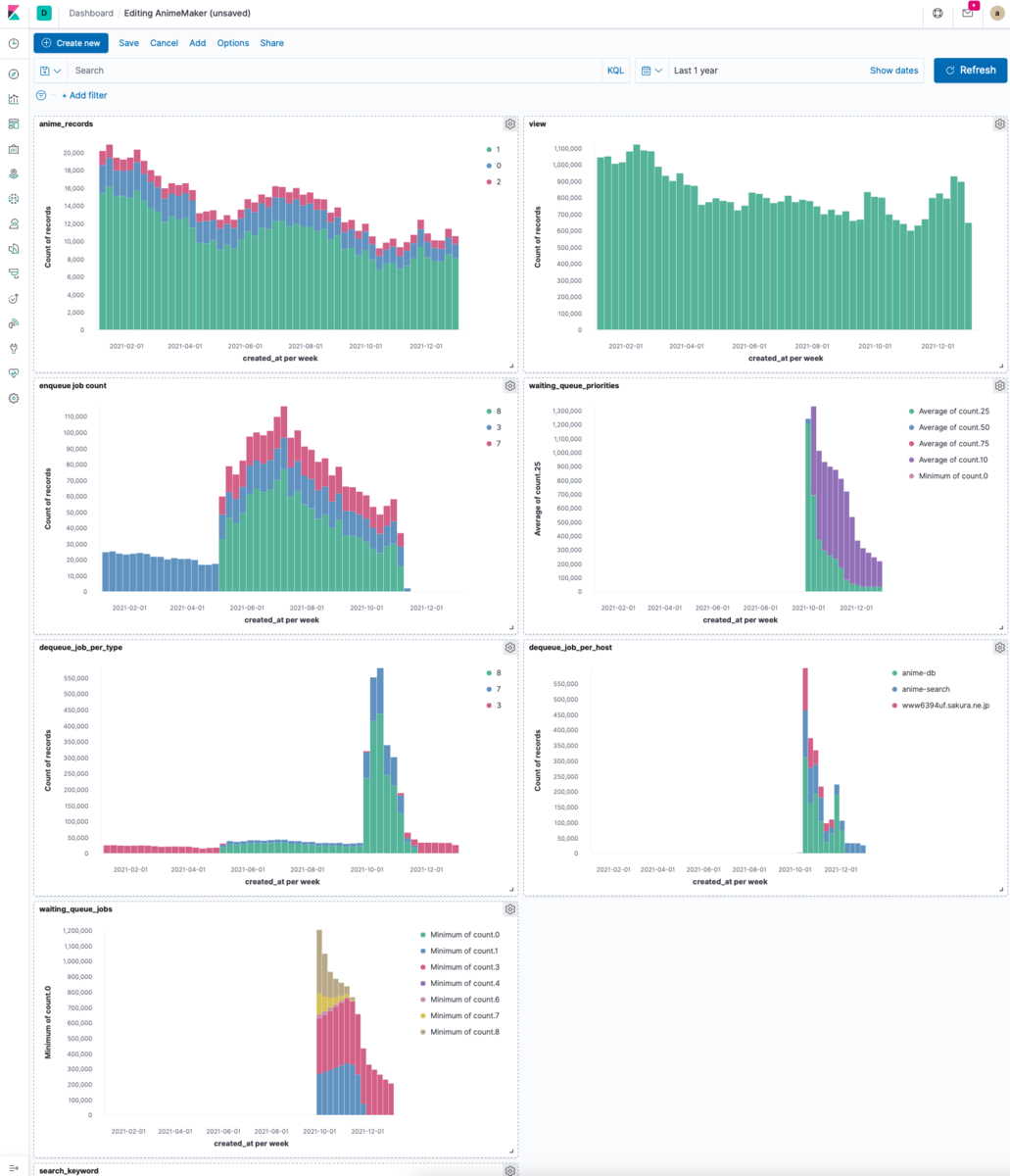Click 'Minimum of count.3' legend entry
The height and width of the screenshot is (1176, 1010).
click(458, 967)
